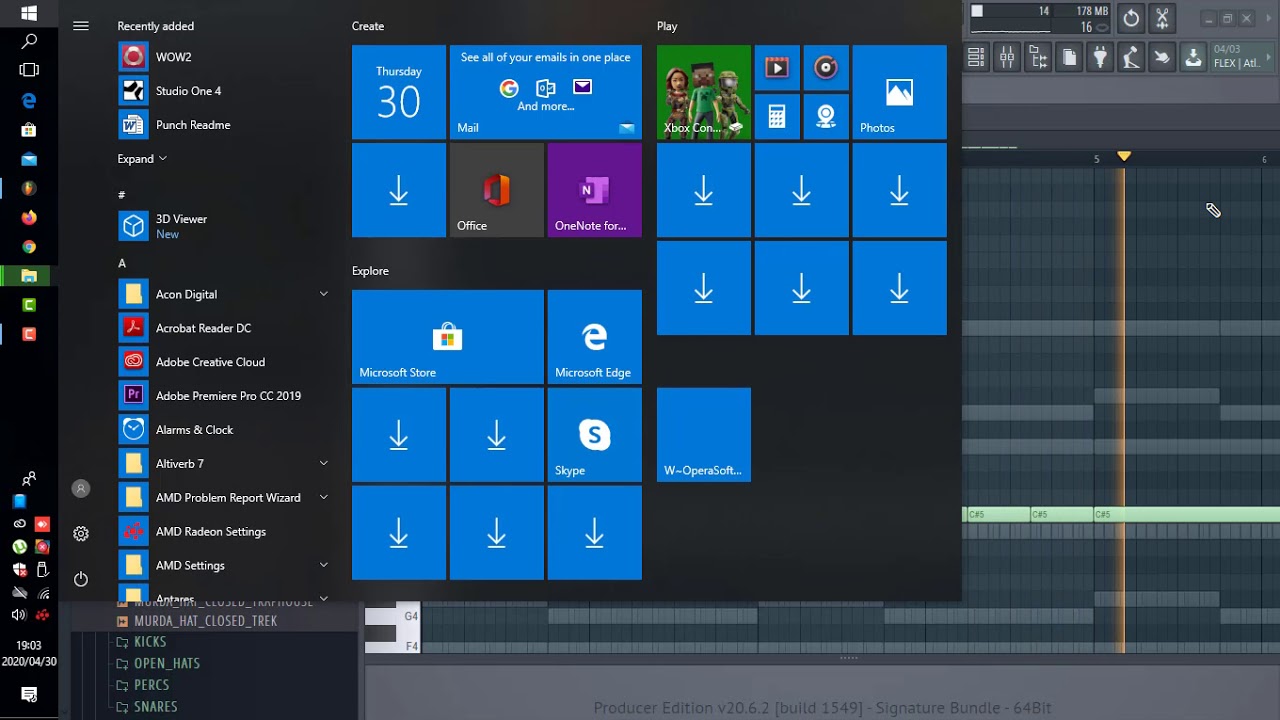
Task: Expand the Start menu hamburger navigation
Action: (81, 26)
